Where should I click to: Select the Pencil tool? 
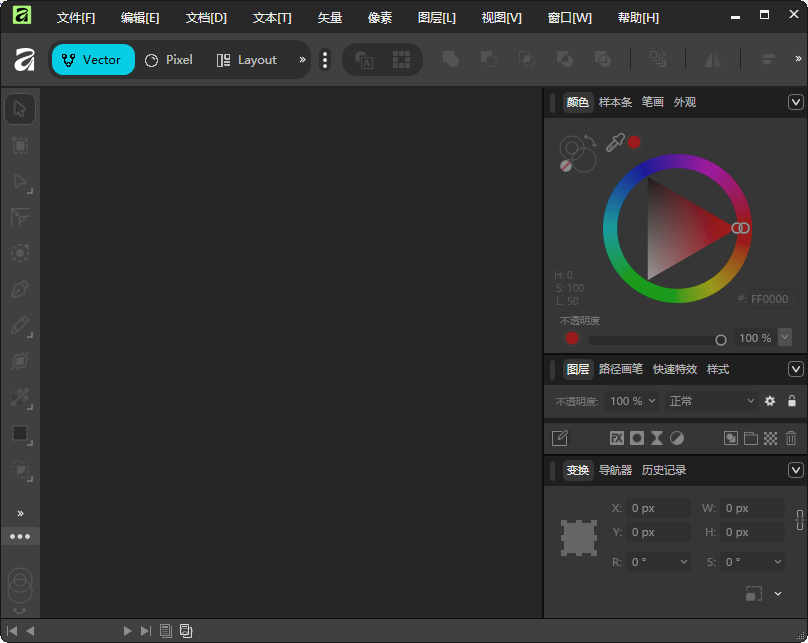[20, 326]
